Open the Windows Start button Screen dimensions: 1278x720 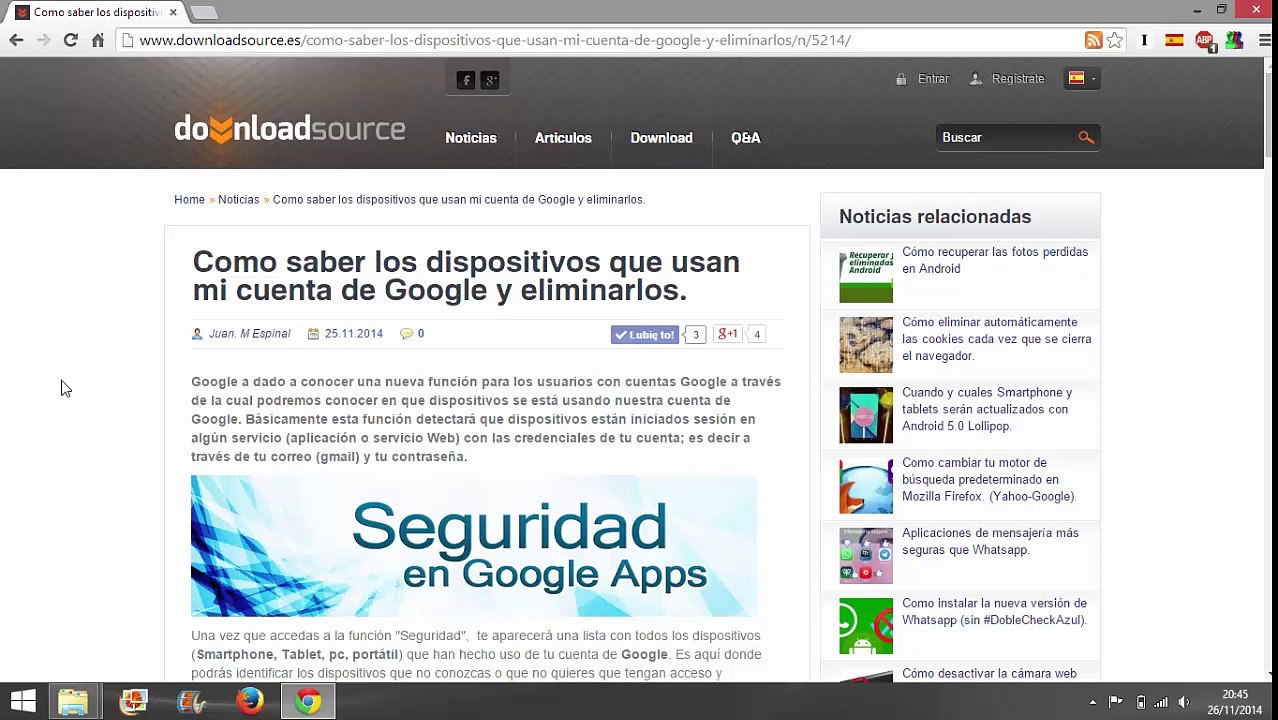(23, 701)
